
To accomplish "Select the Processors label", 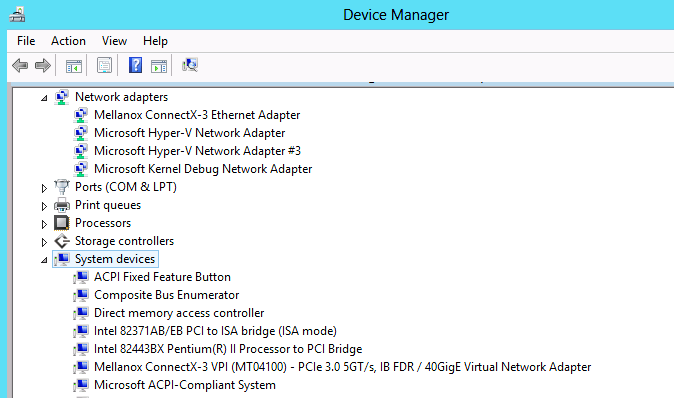I will coord(103,223).
